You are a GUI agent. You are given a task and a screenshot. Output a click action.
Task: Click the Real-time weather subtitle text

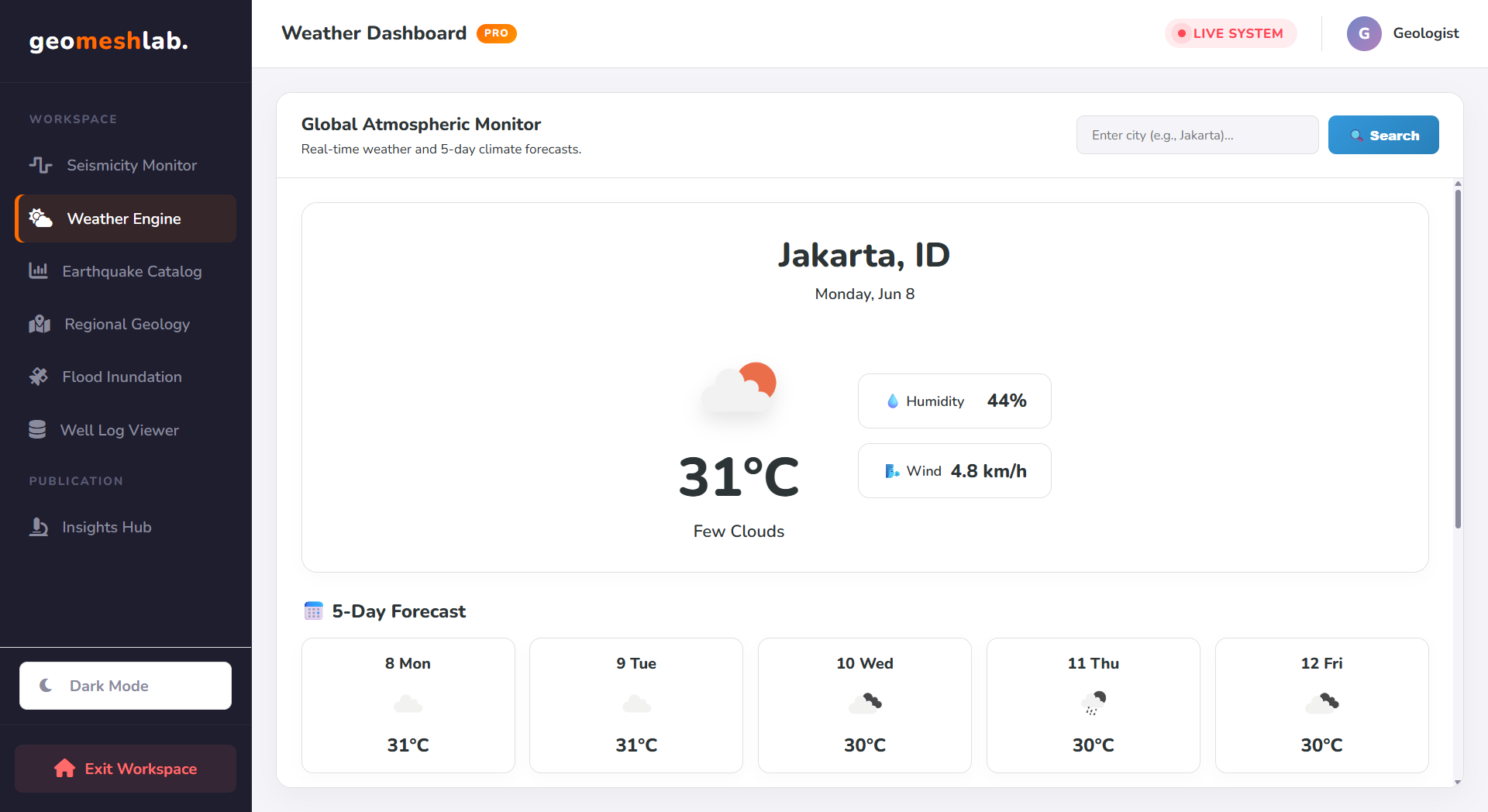coord(441,149)
